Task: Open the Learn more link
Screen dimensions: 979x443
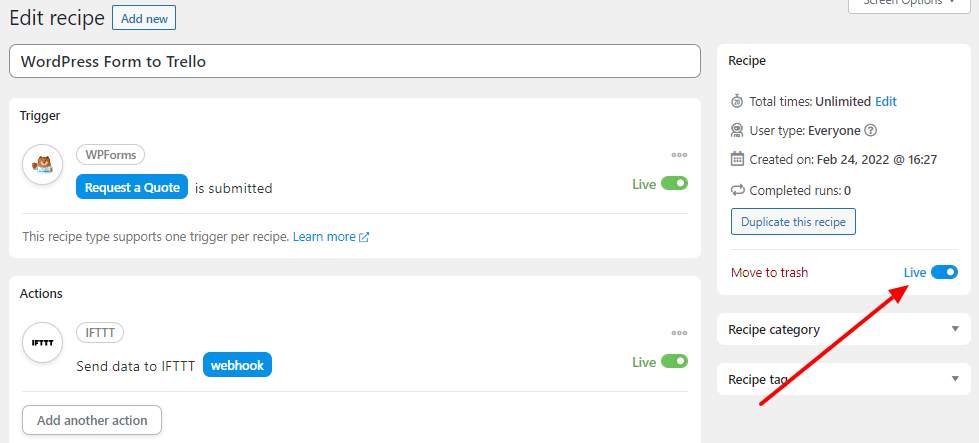Action: point(331,237)
